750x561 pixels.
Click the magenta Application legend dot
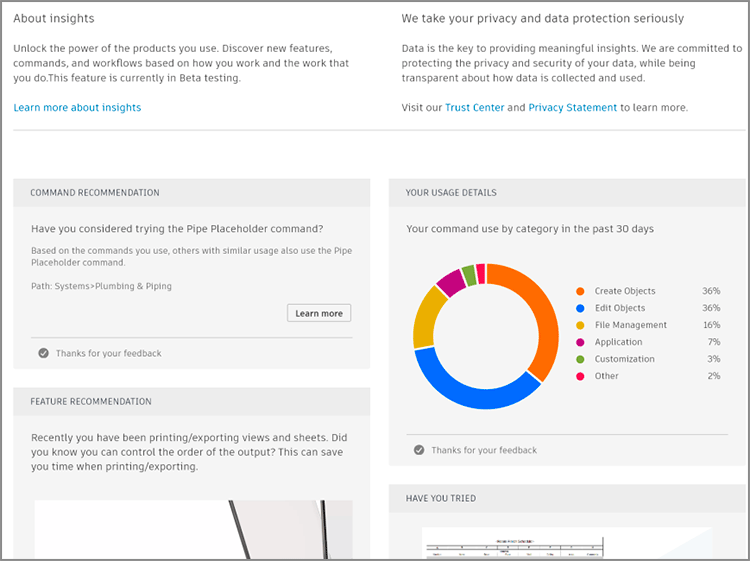click(580, 342)
